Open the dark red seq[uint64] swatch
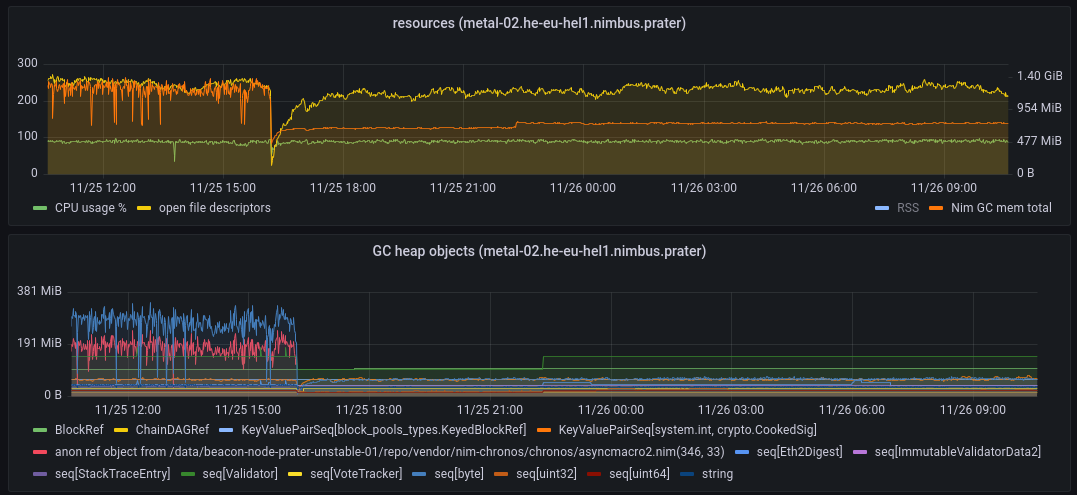This screenshot has width=1077, height=495. [x=595, y=474]
